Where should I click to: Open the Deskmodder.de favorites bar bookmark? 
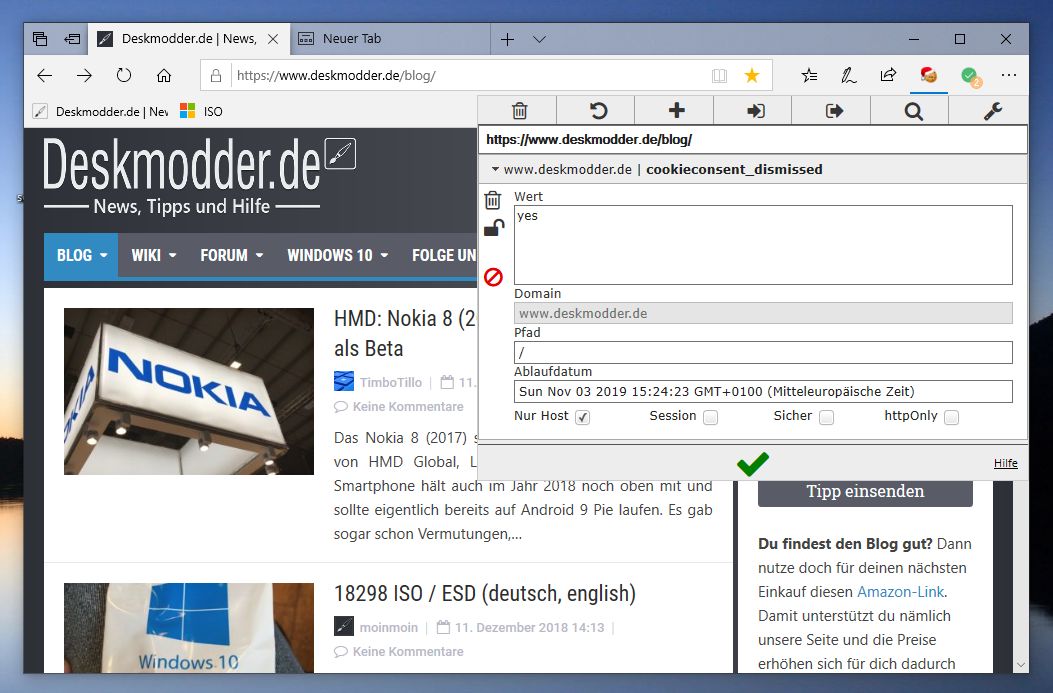point(101,111)
